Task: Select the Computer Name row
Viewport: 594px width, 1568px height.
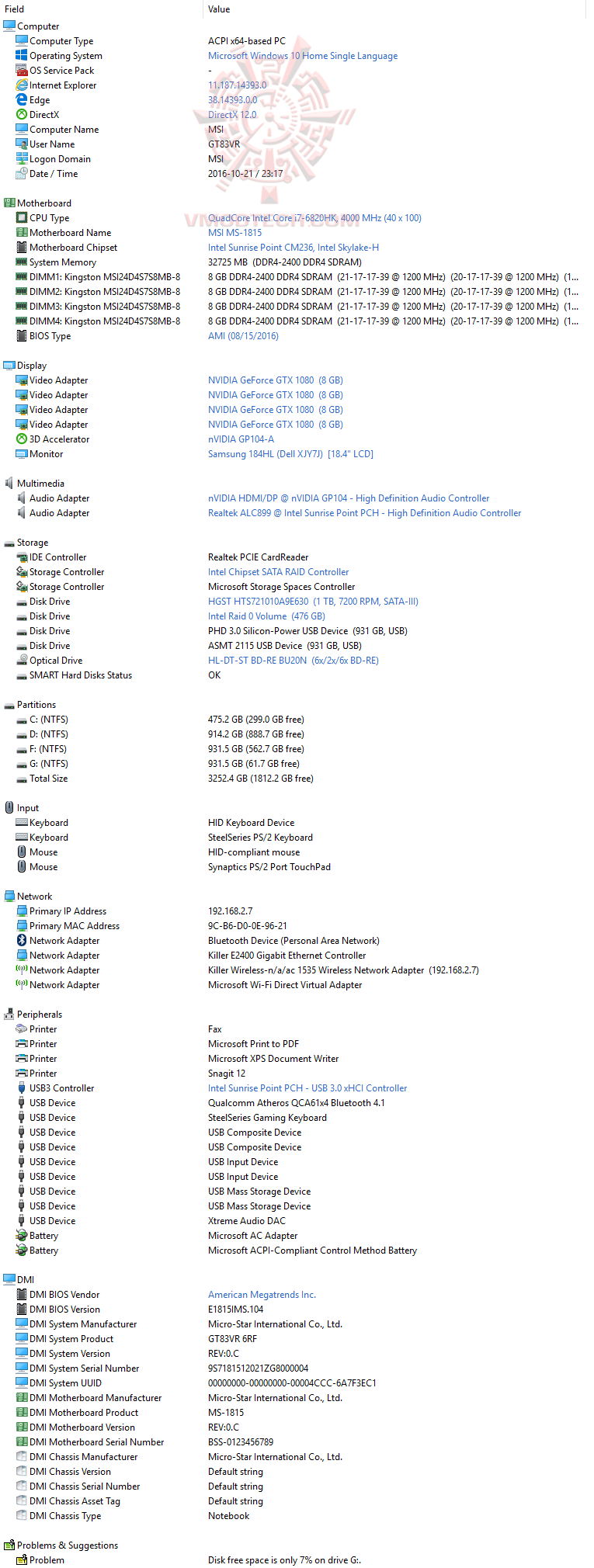Action: tap(297, 130)
